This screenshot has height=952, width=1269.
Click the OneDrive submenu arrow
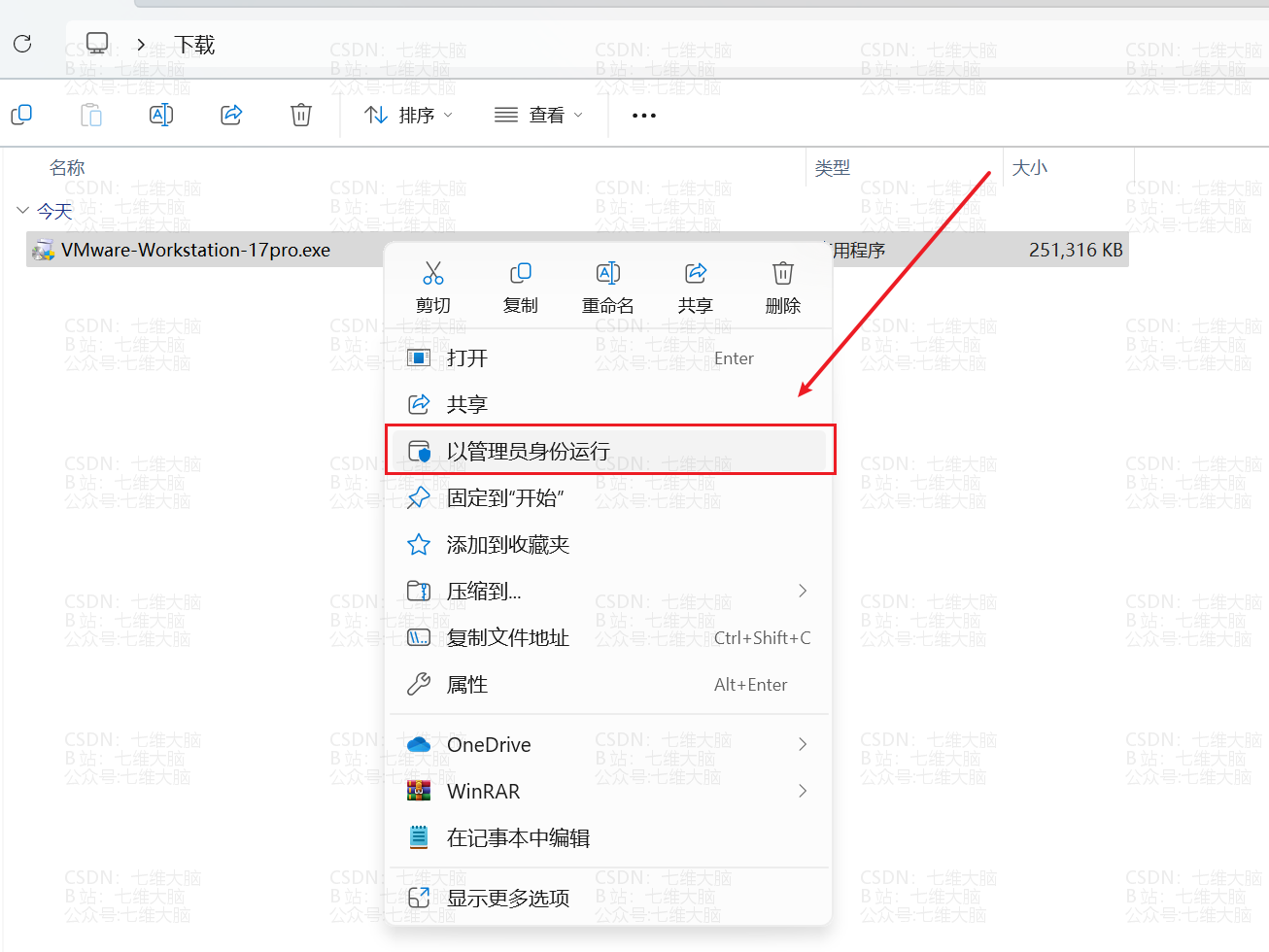tap(803, 744)
